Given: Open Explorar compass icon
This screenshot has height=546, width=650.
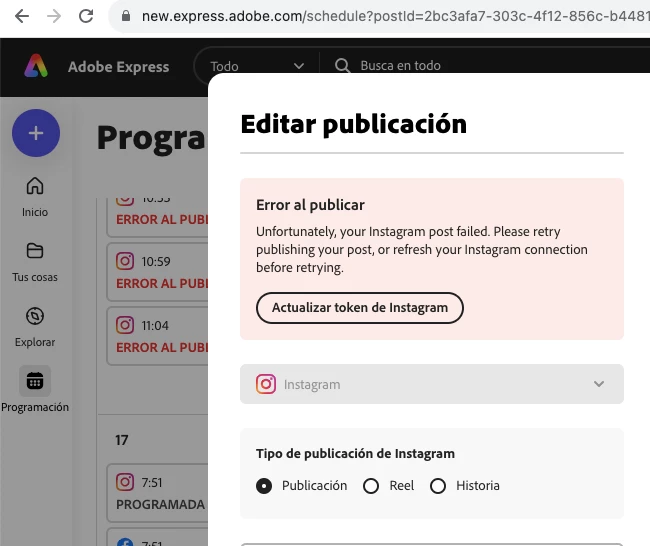Looking at the screenshot, I should (35, 316).
